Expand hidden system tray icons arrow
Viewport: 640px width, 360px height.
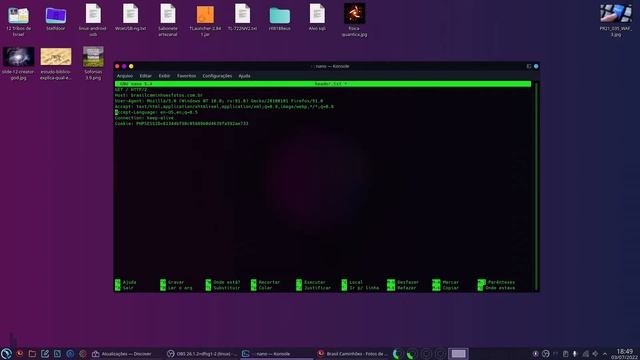pos(605,354)
